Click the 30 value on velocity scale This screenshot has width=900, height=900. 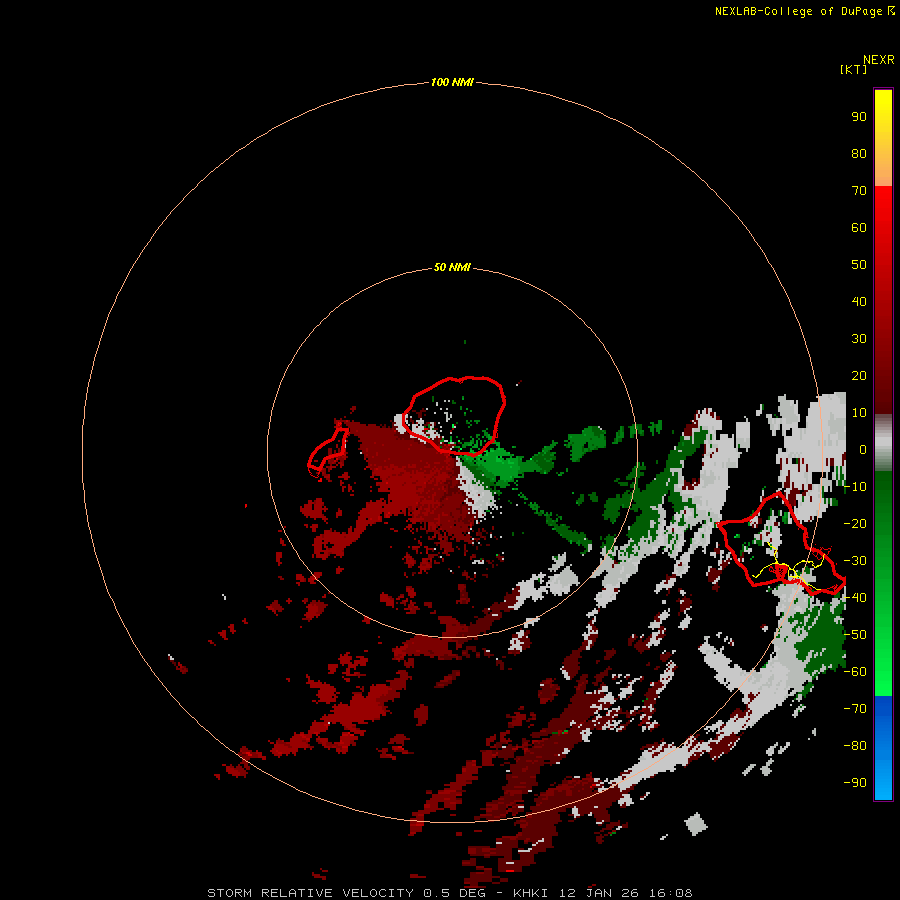859,339
